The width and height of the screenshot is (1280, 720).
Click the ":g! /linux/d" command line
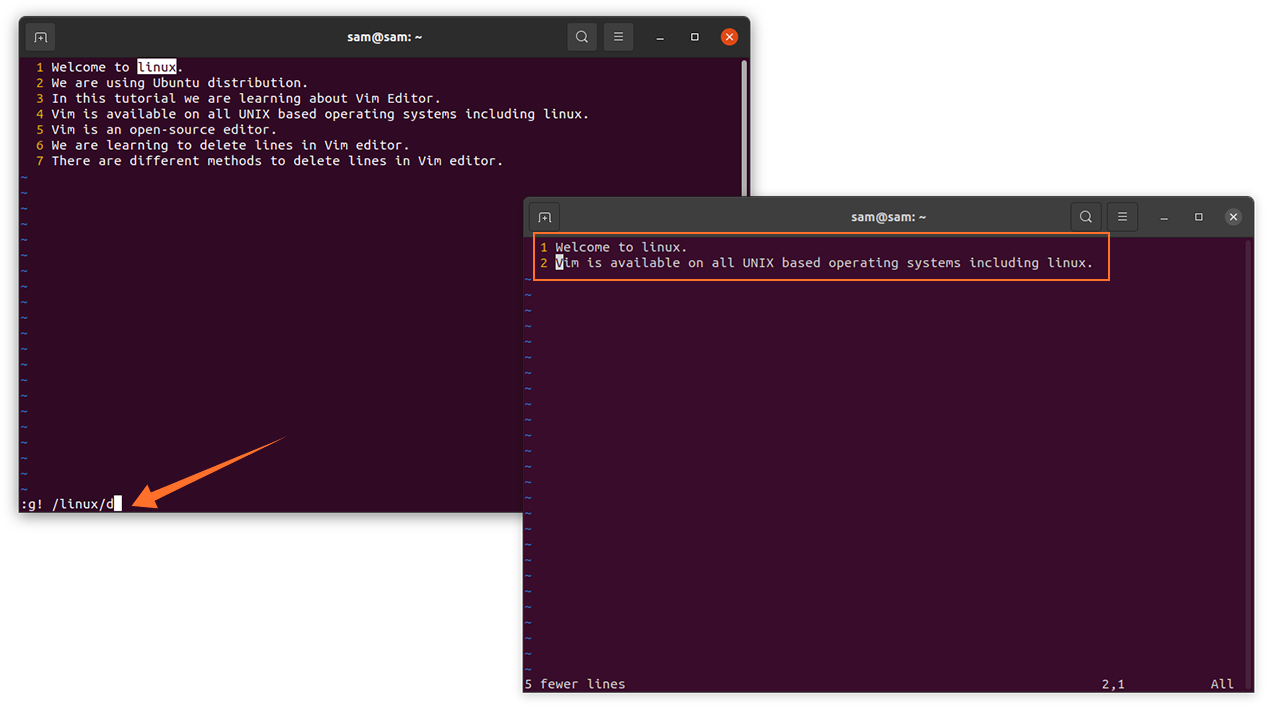(67, 504)
